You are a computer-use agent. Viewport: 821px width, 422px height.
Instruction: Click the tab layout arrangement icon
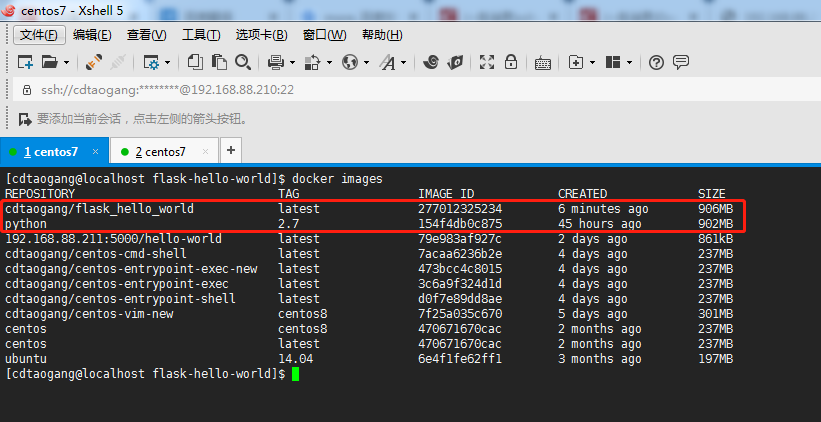613,63
